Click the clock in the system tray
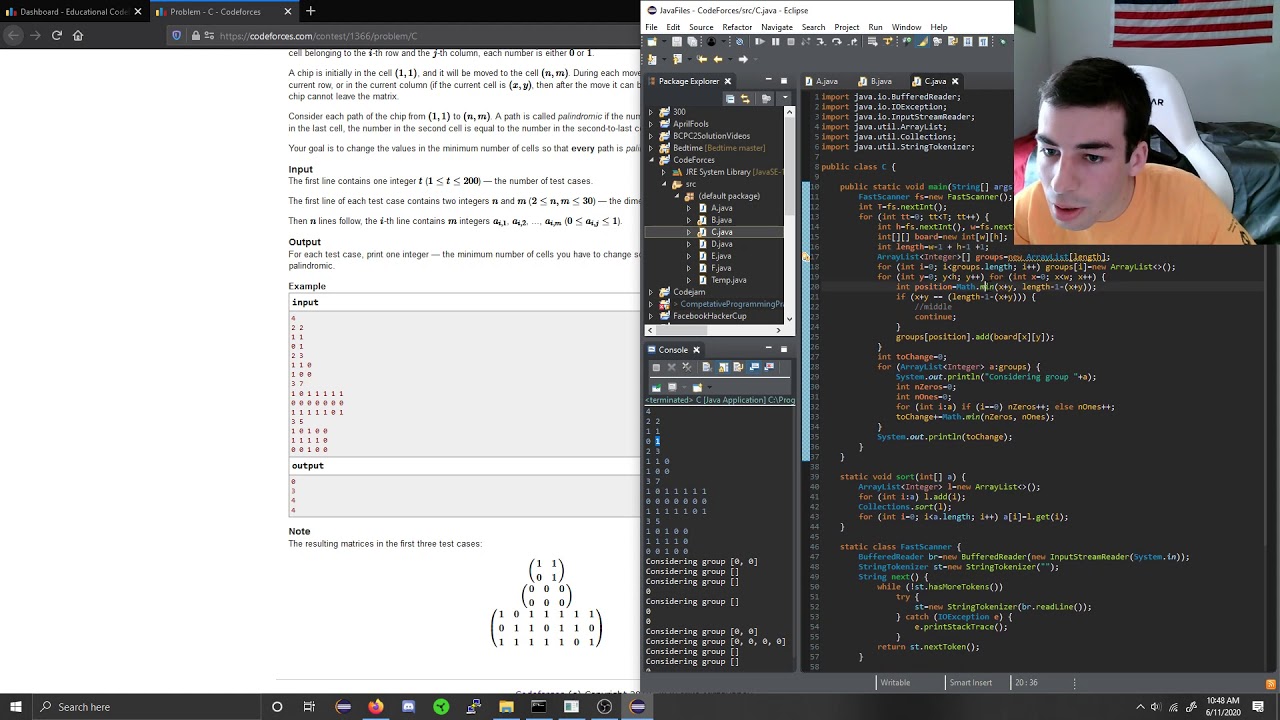The height and width of the screenshot is (720, 1280). click(x=1222, y=707)
